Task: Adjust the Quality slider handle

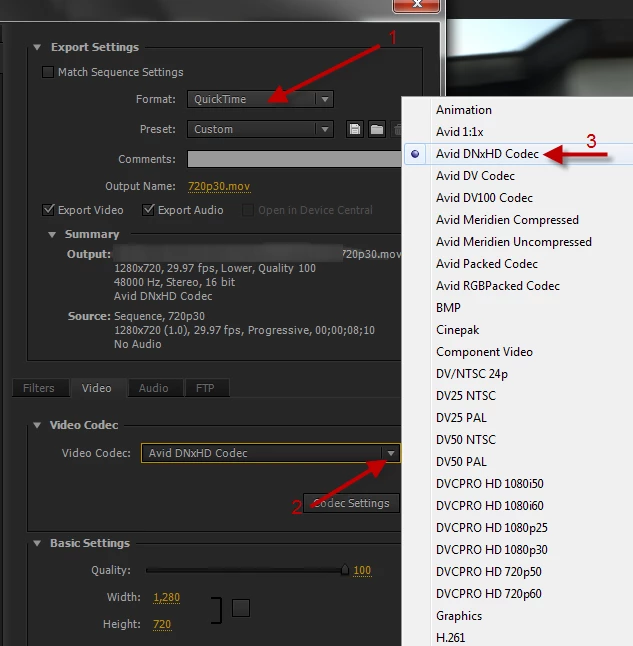Action: click(x=345, y=570)
